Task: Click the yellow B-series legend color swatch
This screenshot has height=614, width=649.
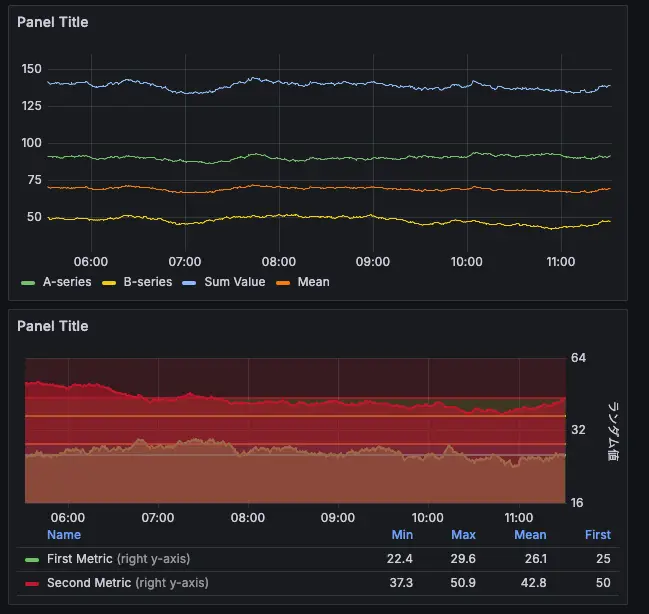Action: pyautogui.click(x=109, y=283)
